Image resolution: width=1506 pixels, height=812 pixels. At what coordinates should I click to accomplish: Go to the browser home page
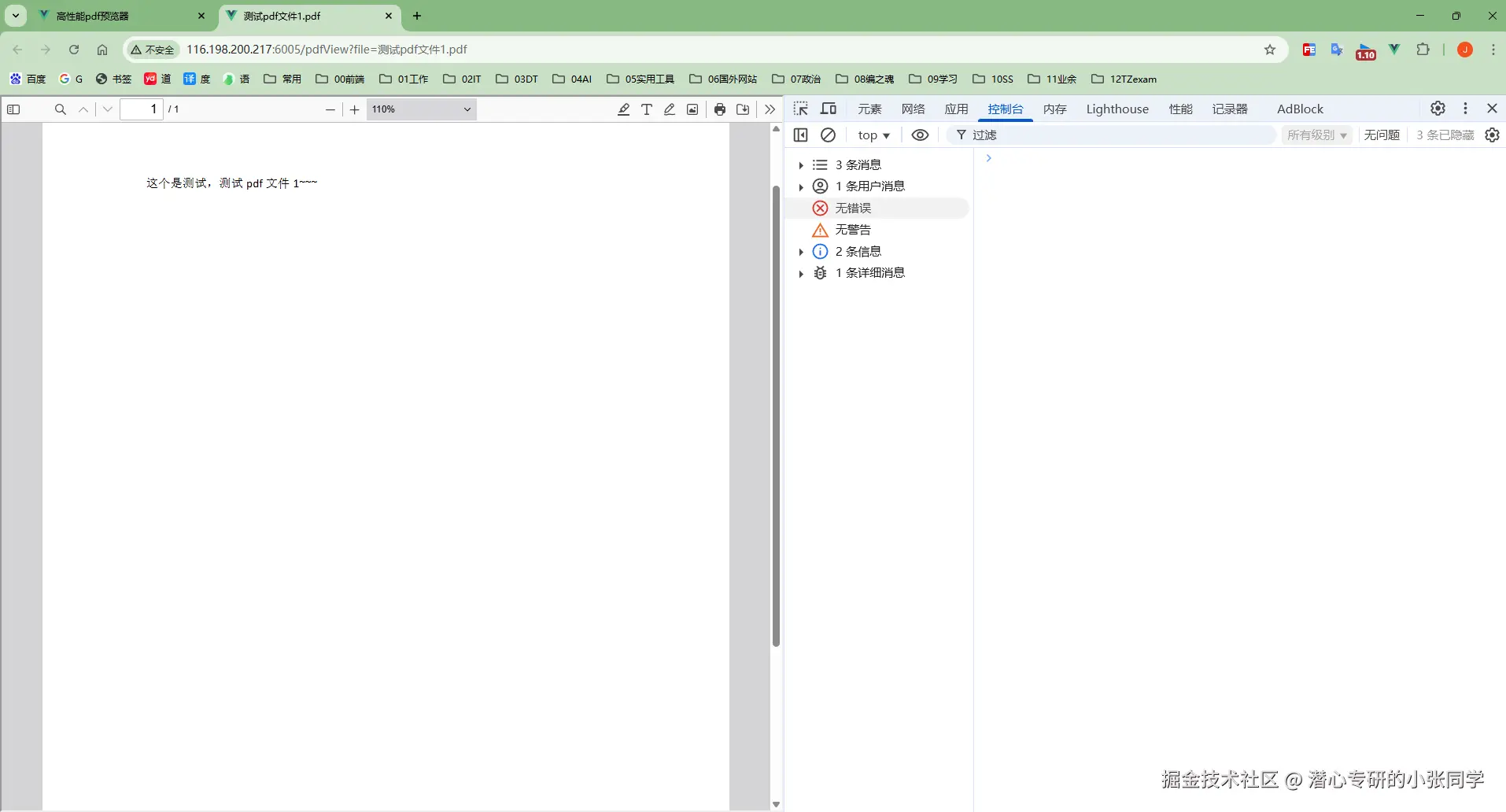(x=102, y=50)
